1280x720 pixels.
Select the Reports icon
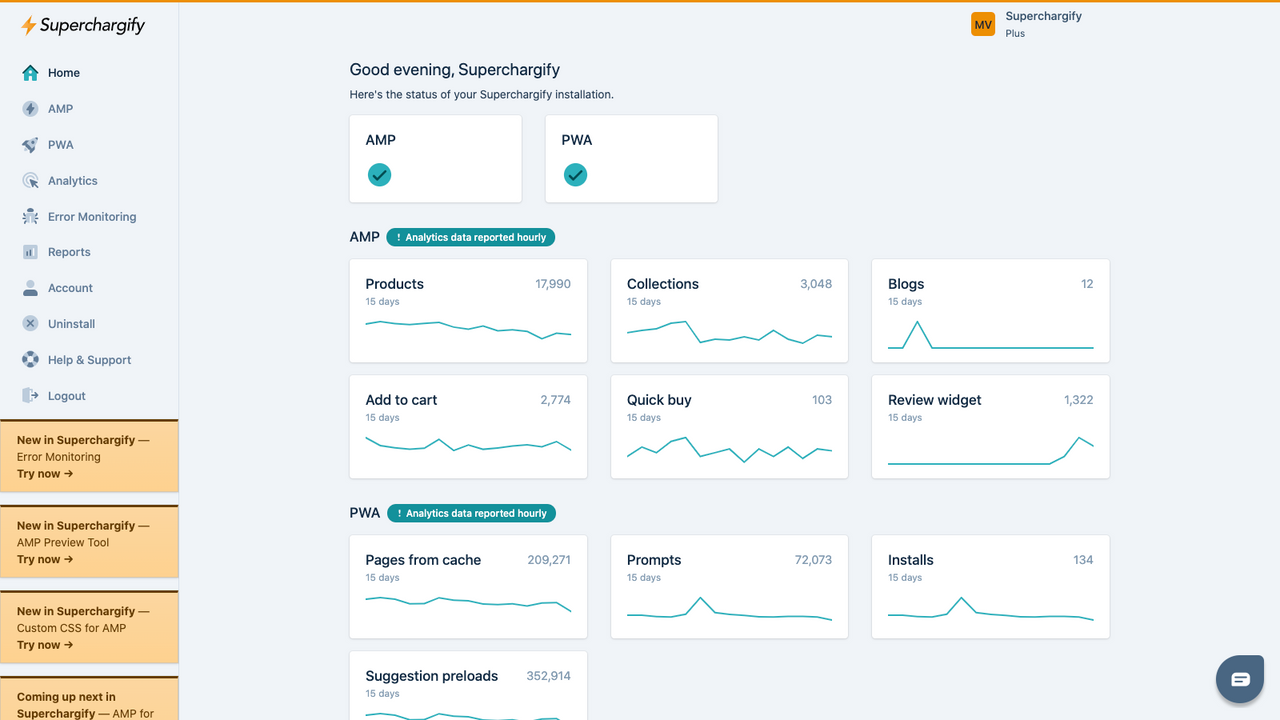[31, 252]
